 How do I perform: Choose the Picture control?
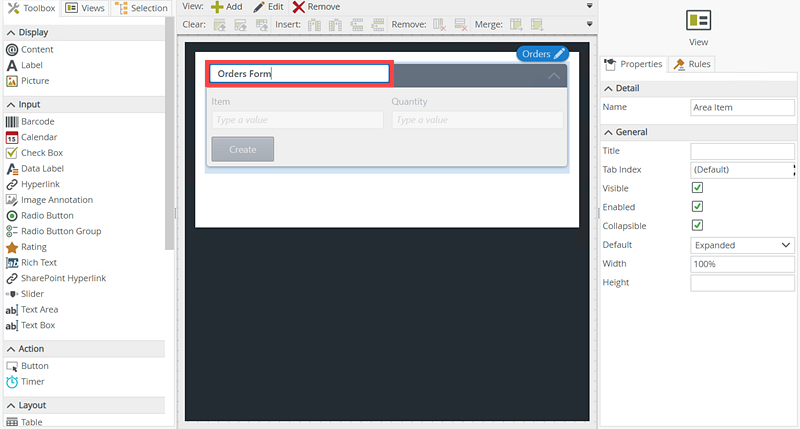coord(28,81)
